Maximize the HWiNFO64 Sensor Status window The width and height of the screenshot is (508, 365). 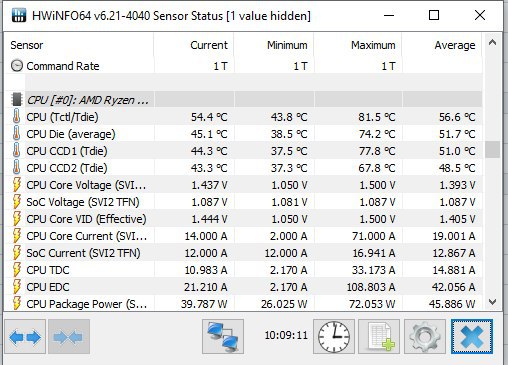click(x=434, y=15)
